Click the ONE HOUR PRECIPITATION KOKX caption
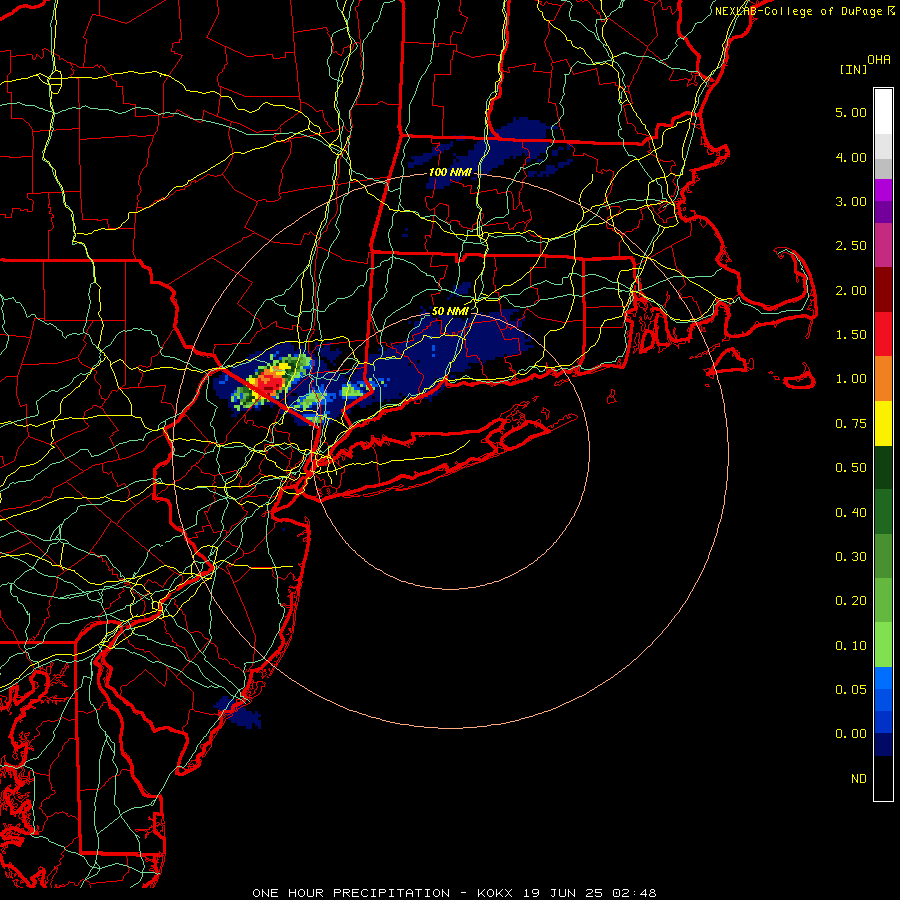The image size is (900, 900). 454,893
